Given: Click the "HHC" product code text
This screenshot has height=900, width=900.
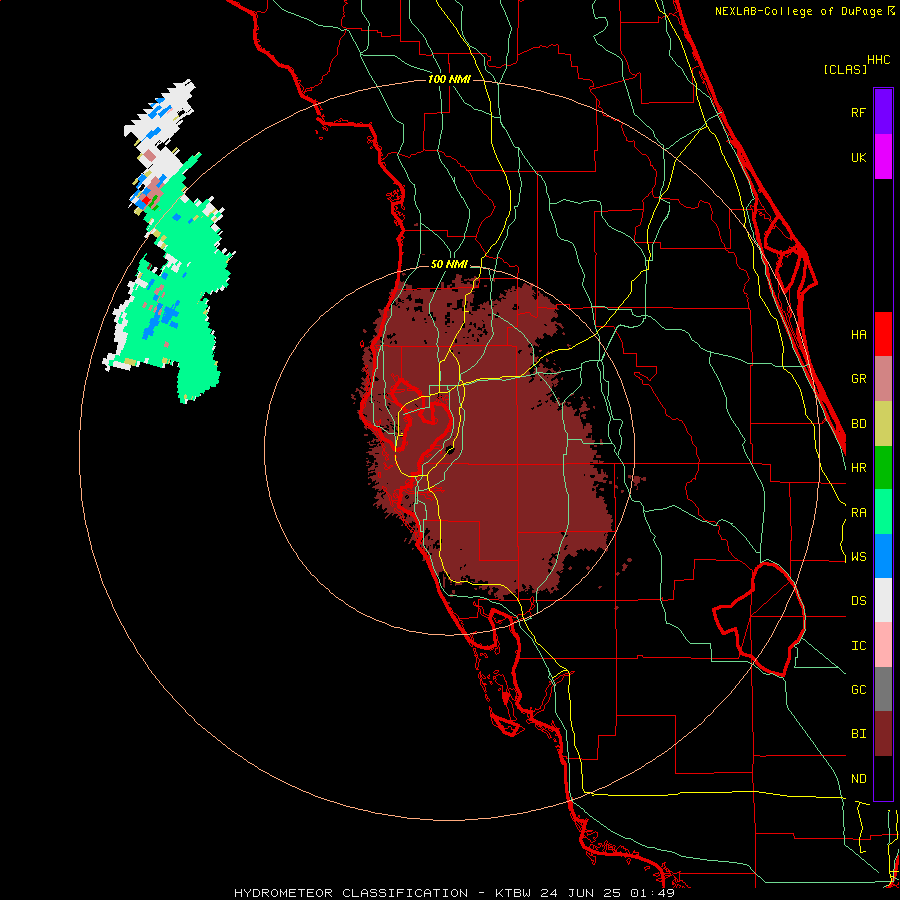Looking at the screenshot, I should [879, 60].
